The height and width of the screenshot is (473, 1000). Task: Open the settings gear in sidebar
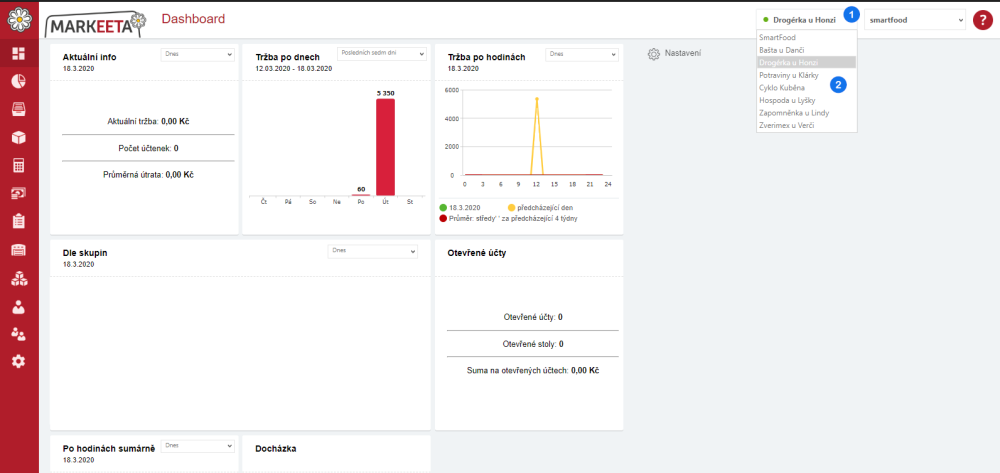pos(19,361)
